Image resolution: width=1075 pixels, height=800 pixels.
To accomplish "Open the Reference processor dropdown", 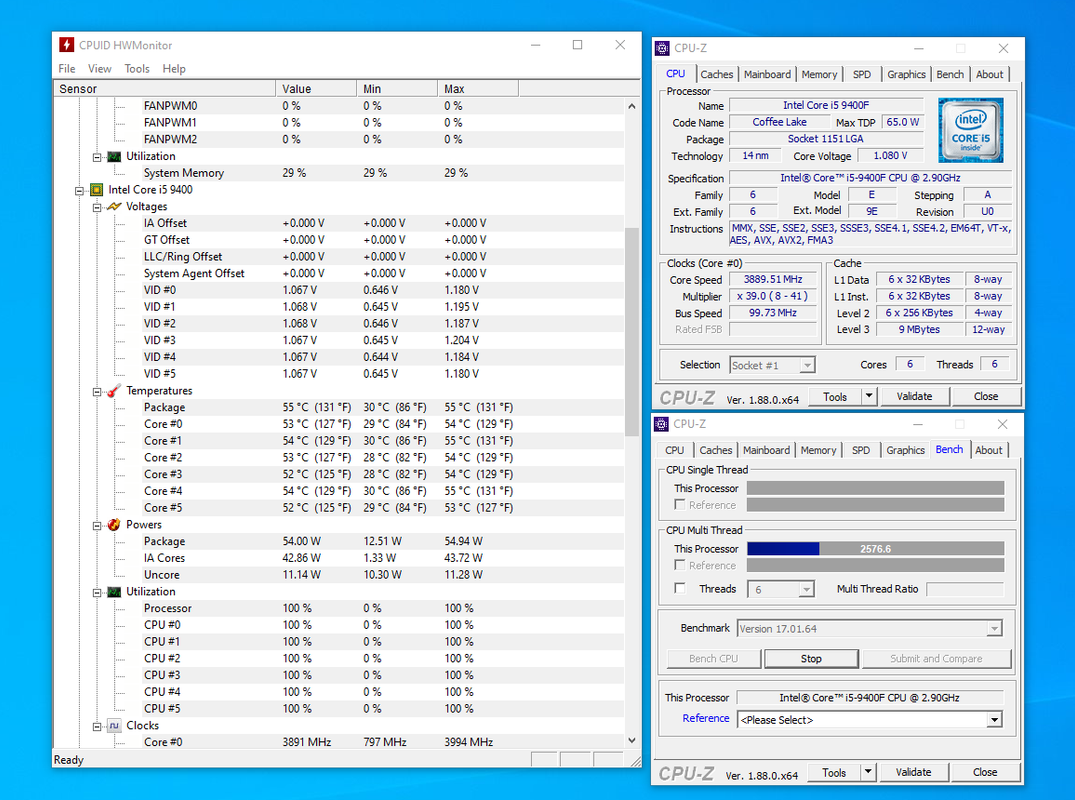I will (994, 720).
